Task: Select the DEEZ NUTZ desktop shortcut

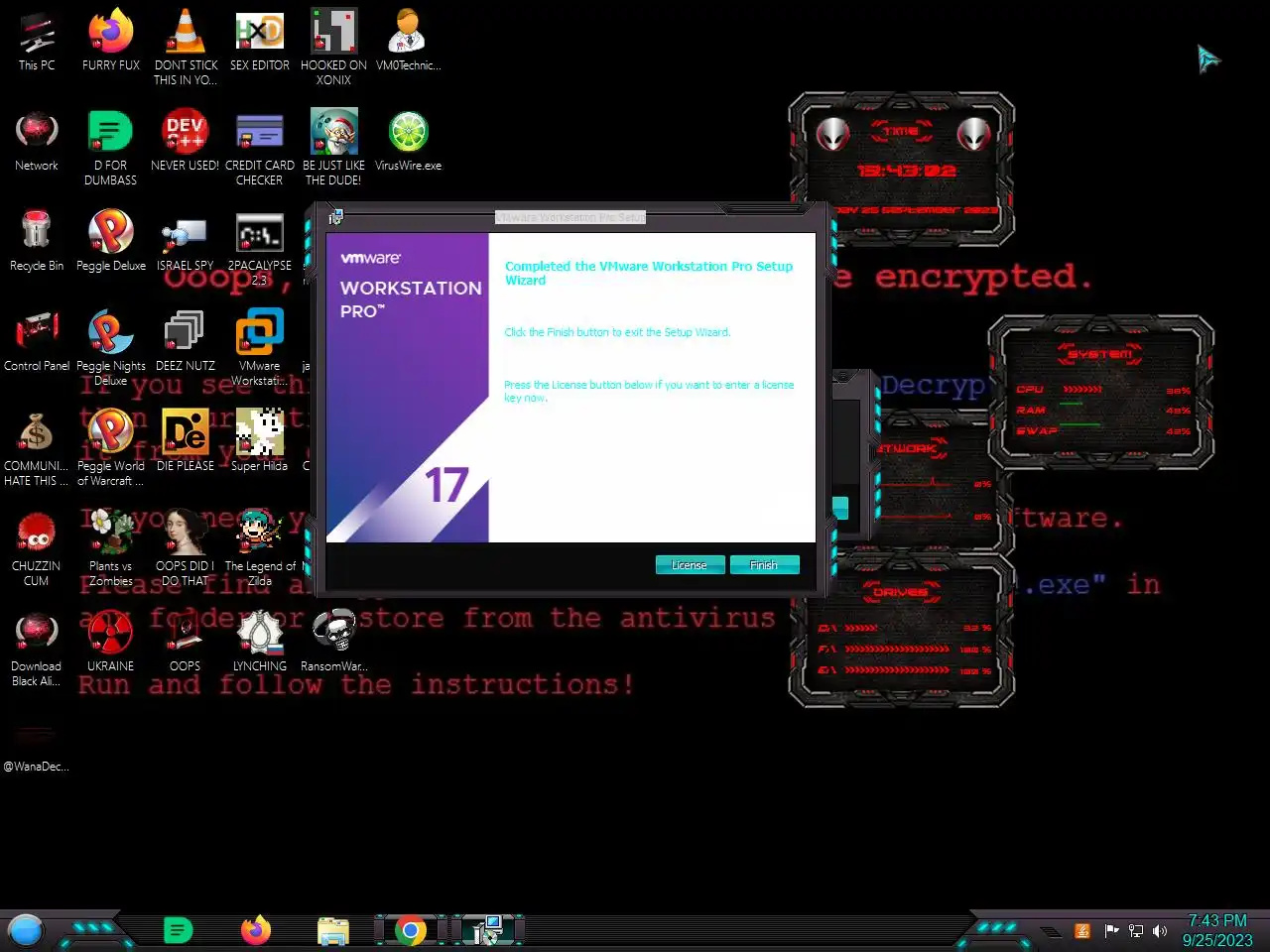Action: 186,341
